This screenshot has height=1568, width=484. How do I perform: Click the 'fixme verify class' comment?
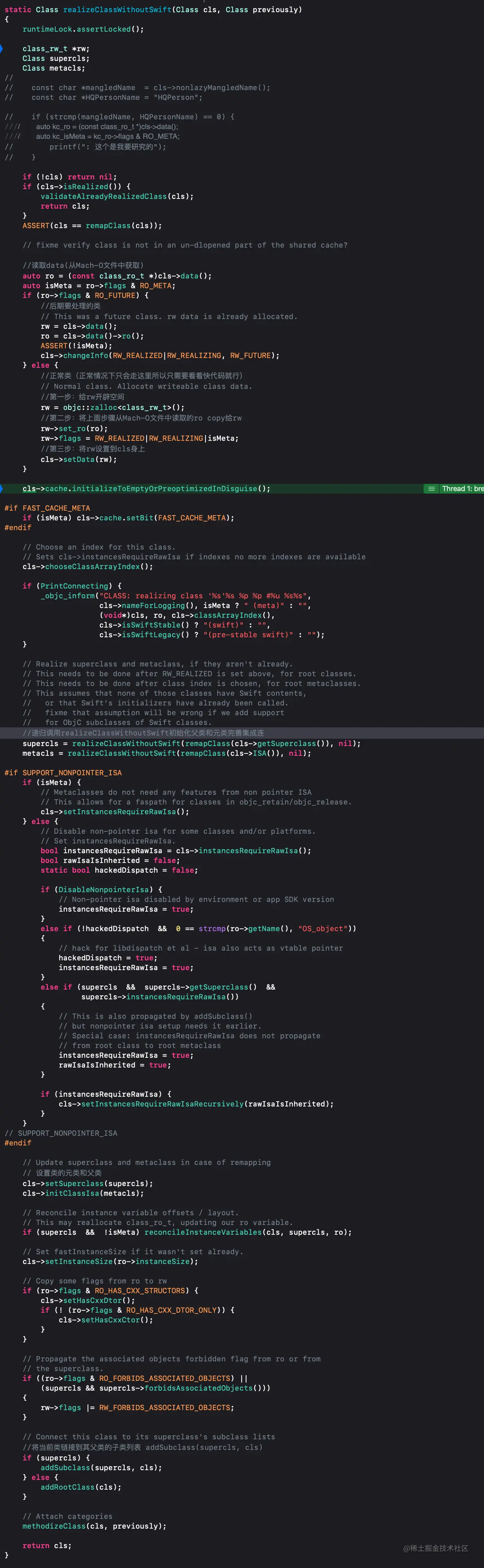point(185,245)
